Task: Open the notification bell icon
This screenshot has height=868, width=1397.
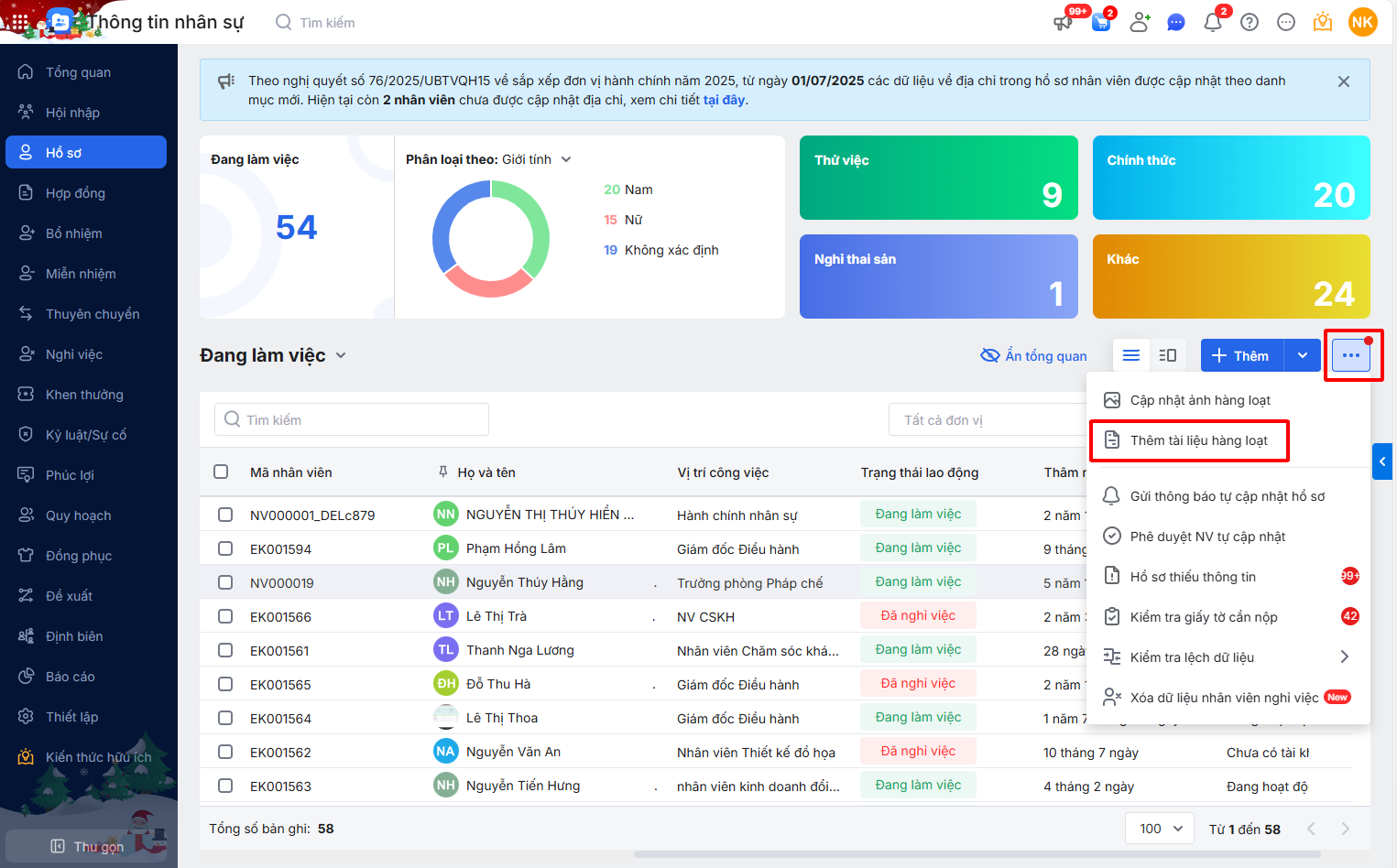Action: [1213, 22]
